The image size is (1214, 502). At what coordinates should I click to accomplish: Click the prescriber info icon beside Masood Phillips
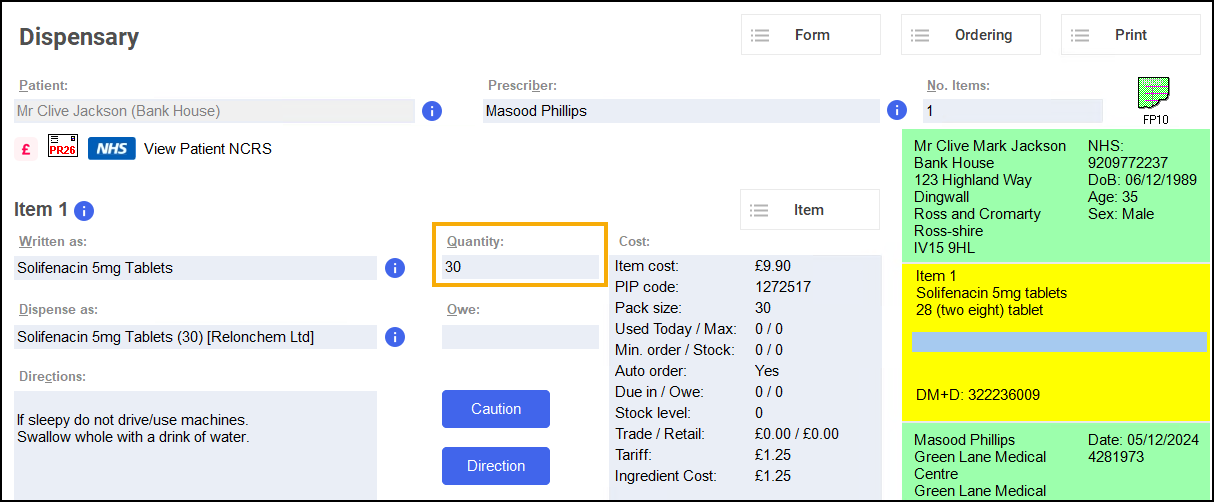tap(897, 111)
